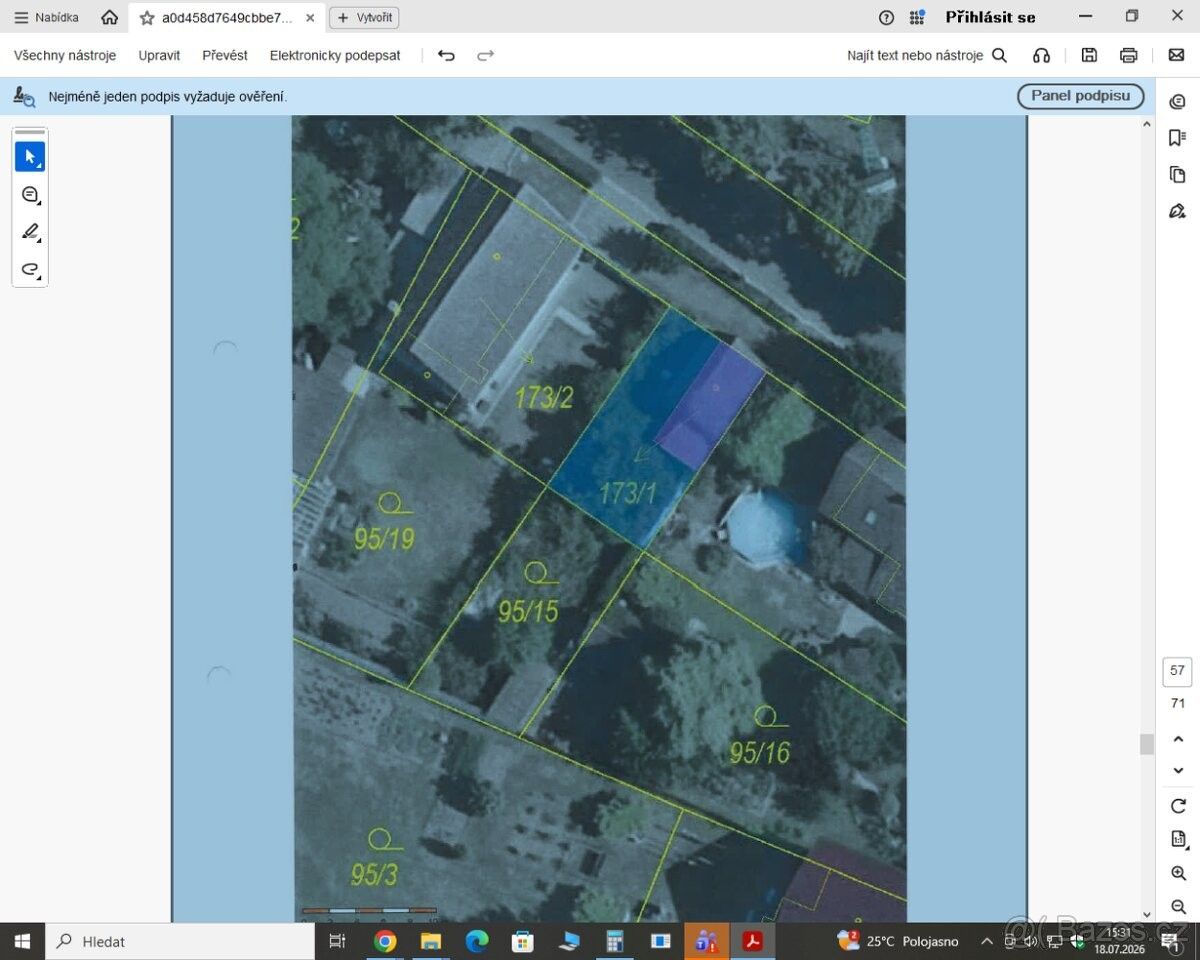Zoom out of the document
This screenshot has height=960, width=1200.
tap(1178, 906)
